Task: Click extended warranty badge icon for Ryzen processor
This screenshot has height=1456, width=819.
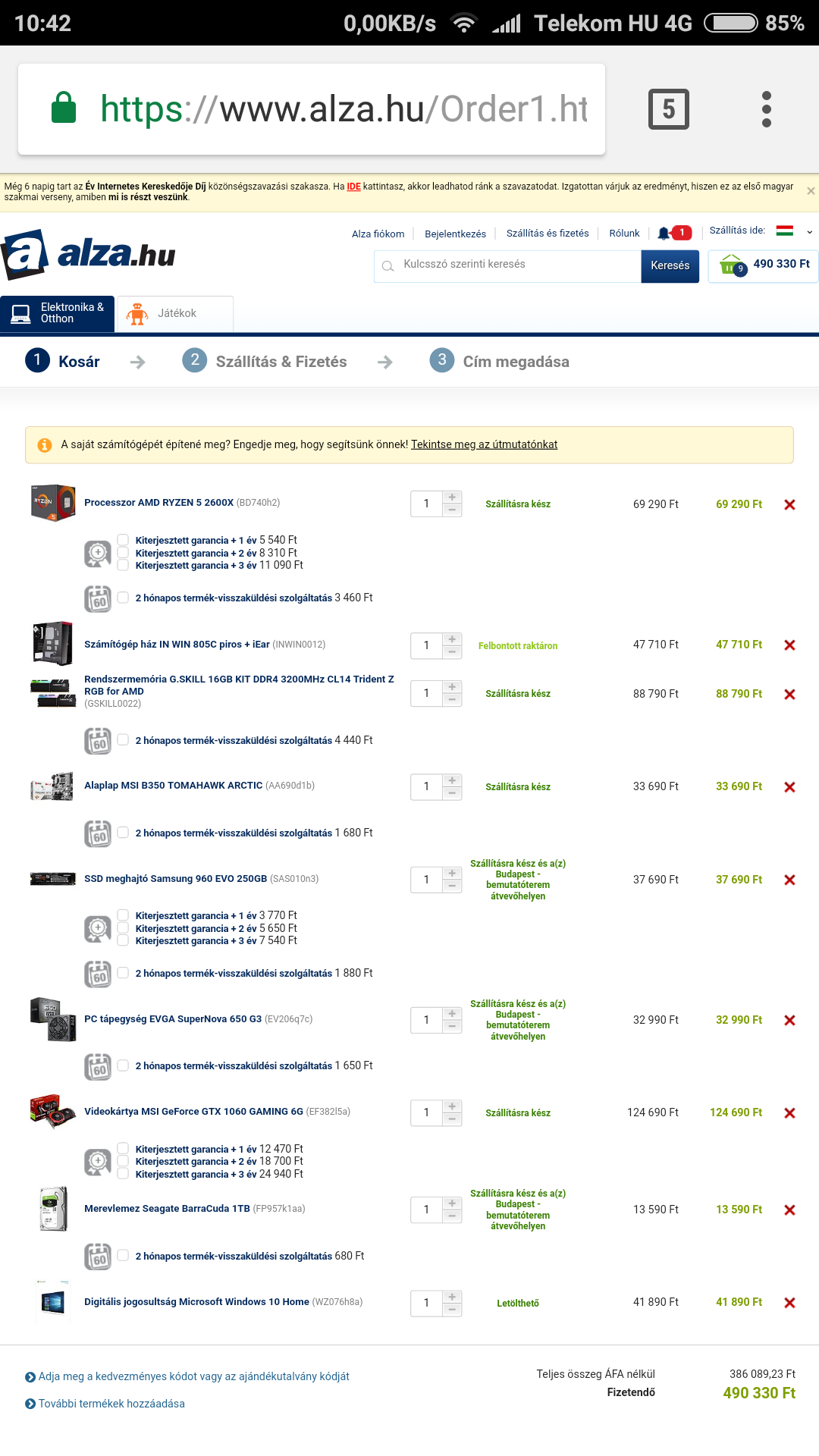Action: (98, 553)
